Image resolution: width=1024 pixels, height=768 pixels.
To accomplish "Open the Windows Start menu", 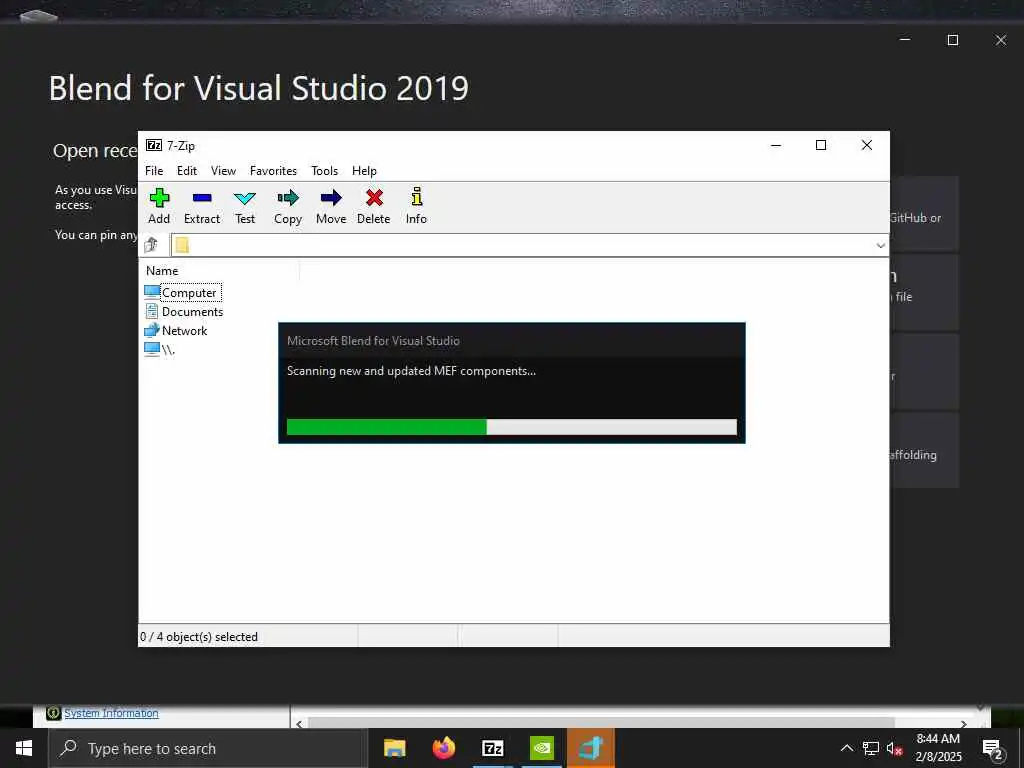I will [24, 748].
